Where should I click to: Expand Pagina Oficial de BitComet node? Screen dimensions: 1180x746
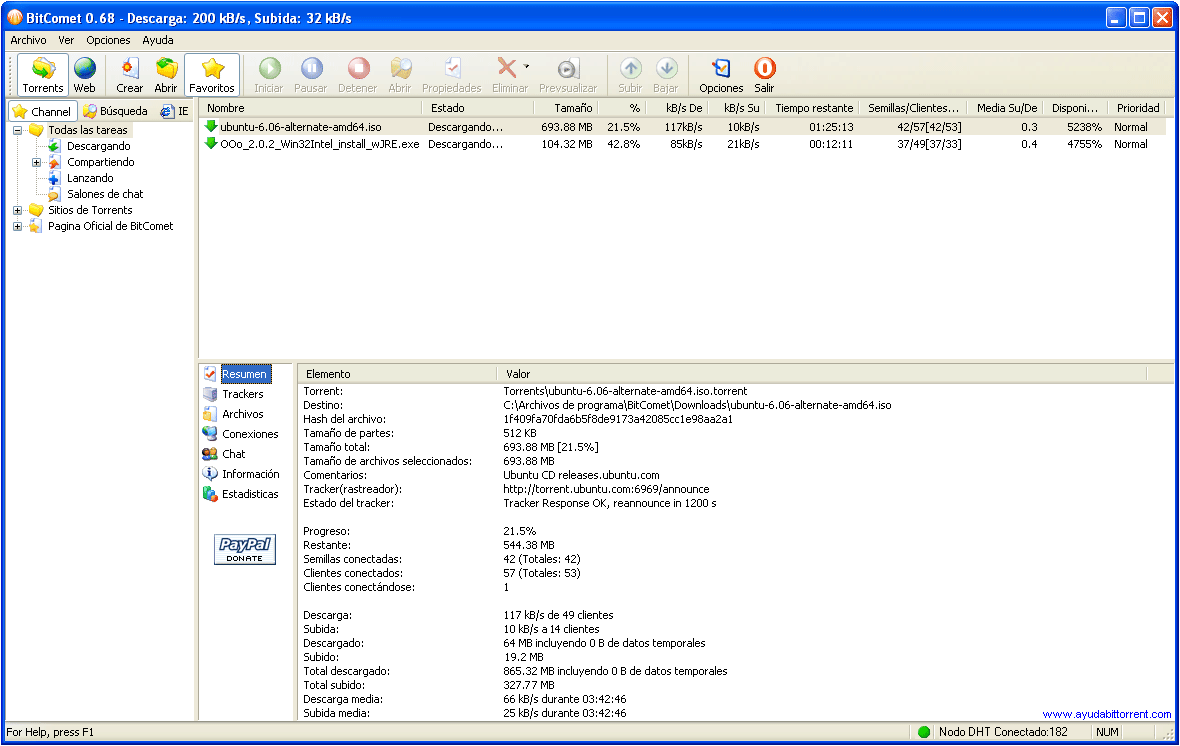click(17, 227)
